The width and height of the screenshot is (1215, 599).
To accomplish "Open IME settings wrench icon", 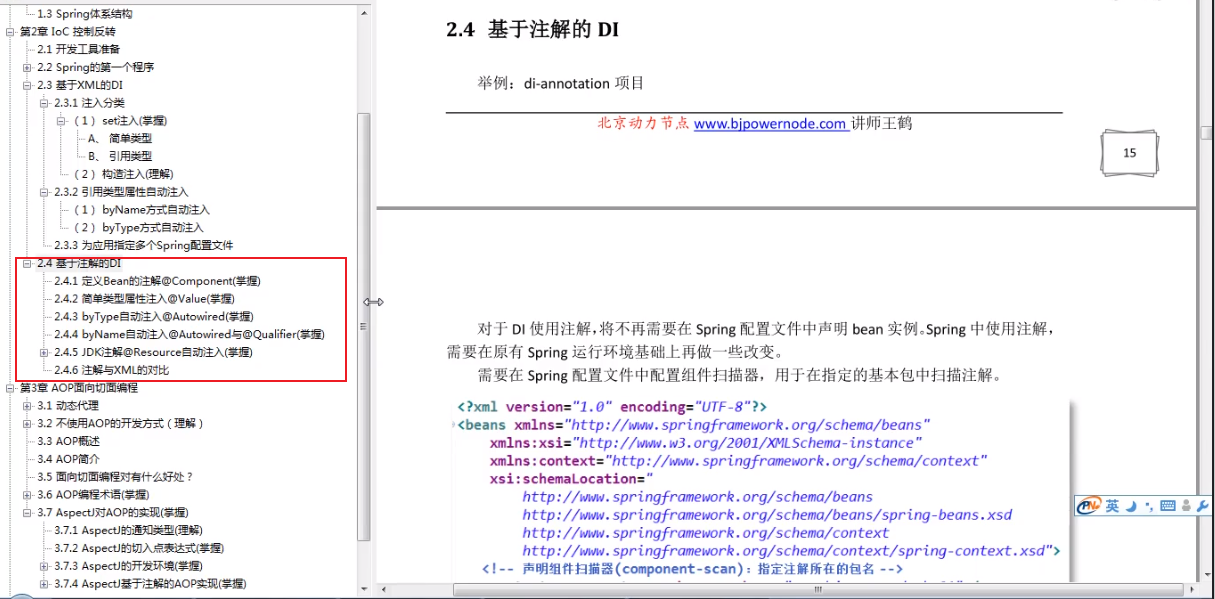I will (x=1202, y=507).
